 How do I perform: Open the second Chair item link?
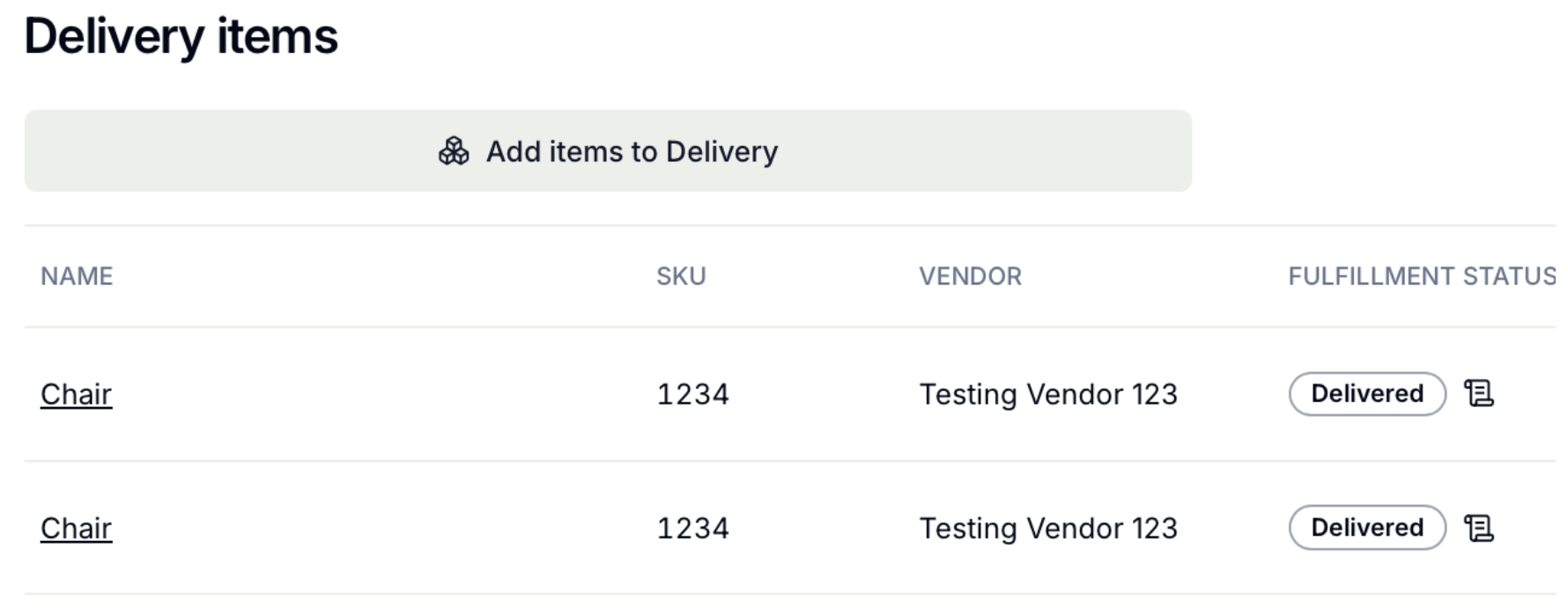pos(76,528)
